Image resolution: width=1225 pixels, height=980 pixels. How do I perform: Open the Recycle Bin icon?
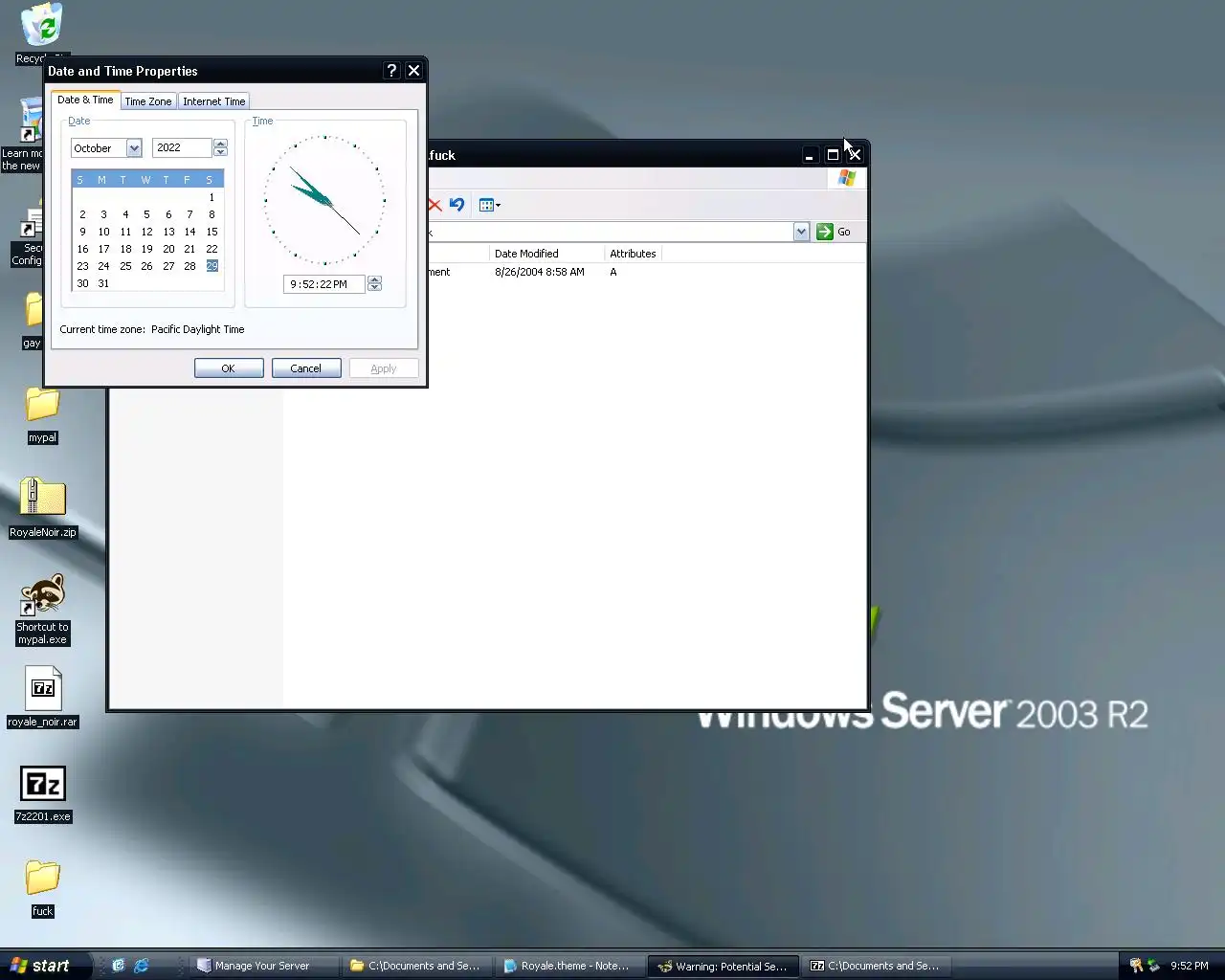coord(41,26)
